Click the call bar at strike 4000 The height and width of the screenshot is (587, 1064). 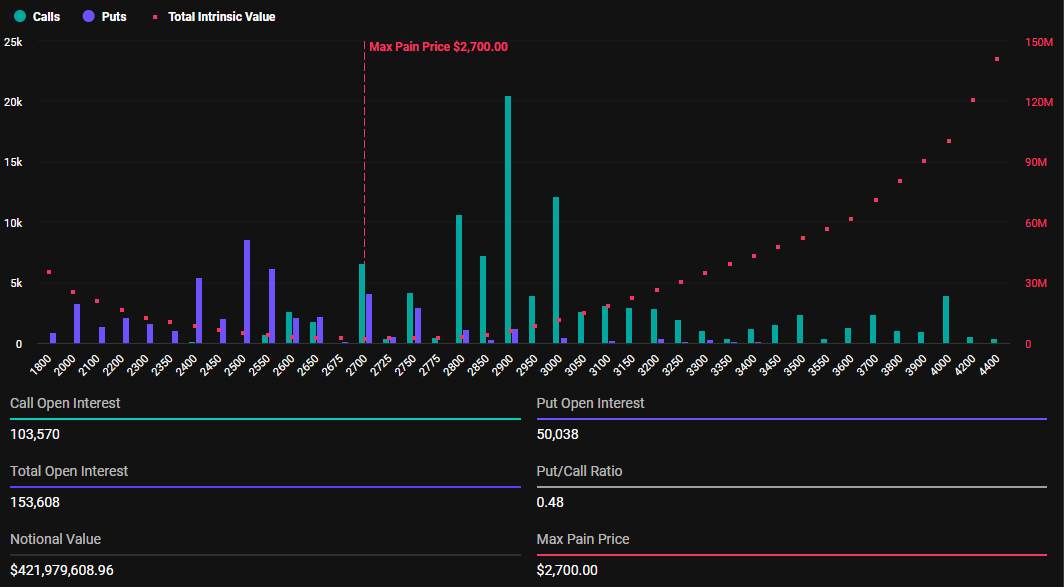[946, 319]
